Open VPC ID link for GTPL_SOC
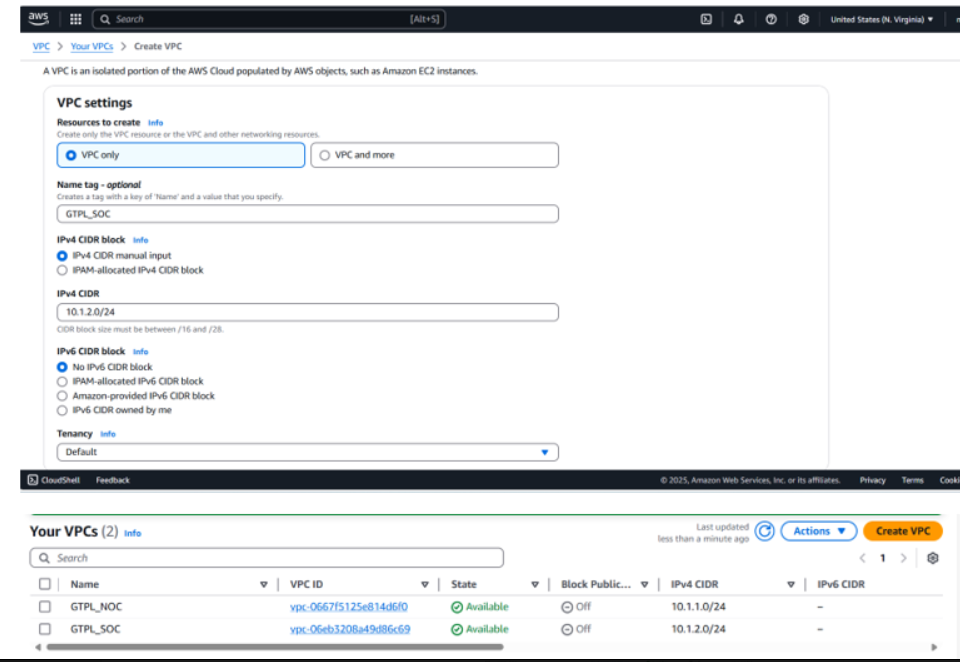 pyautogui.click(x=349, y=629)
